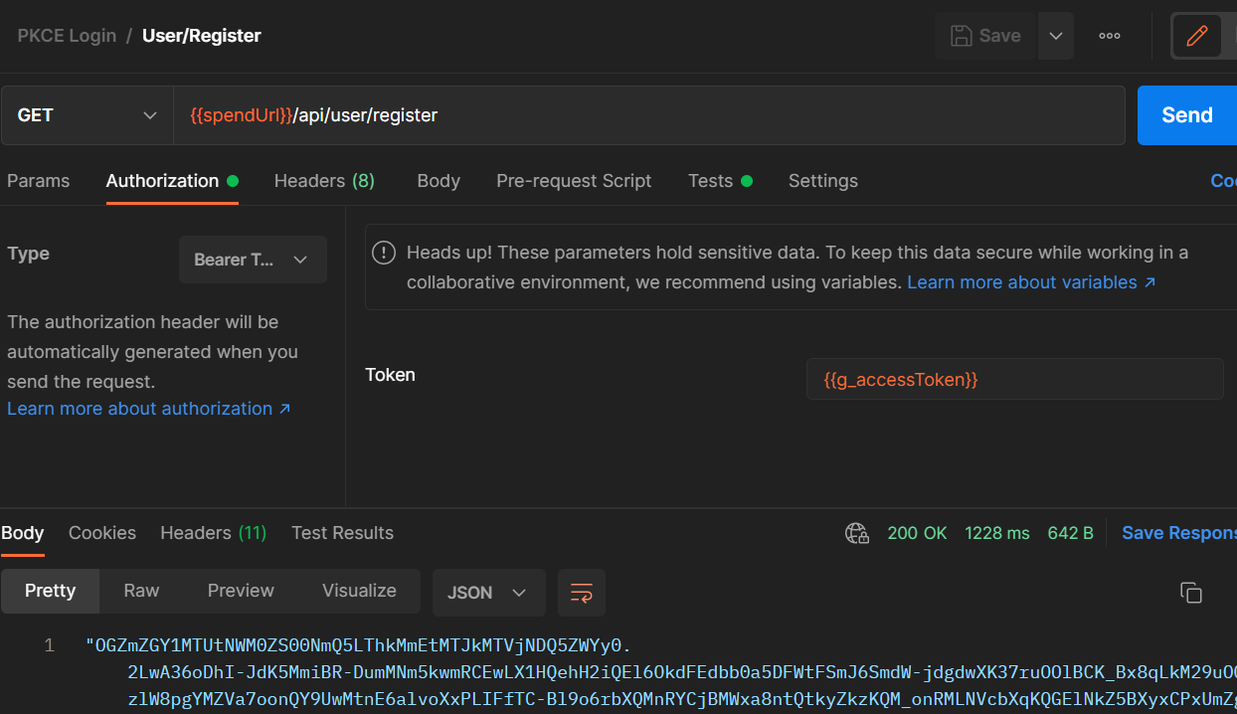Image resolution: width=1237 pixels, height=714 pixels.
Task: Copy response using the copy icon
Action: pyautogui.click(x=1190, y=592)
